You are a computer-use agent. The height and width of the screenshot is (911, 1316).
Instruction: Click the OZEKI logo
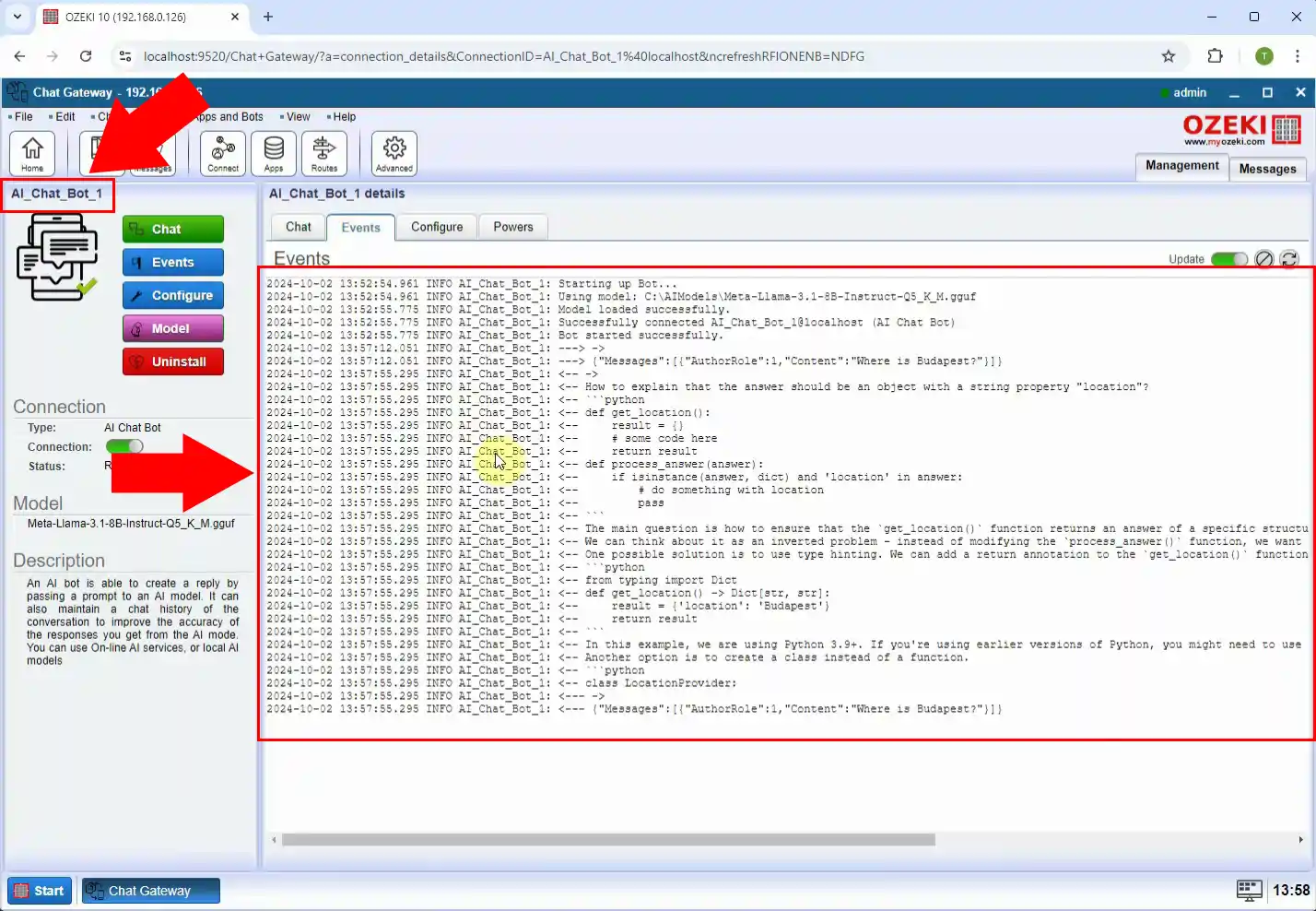[x=1241, y=129]
